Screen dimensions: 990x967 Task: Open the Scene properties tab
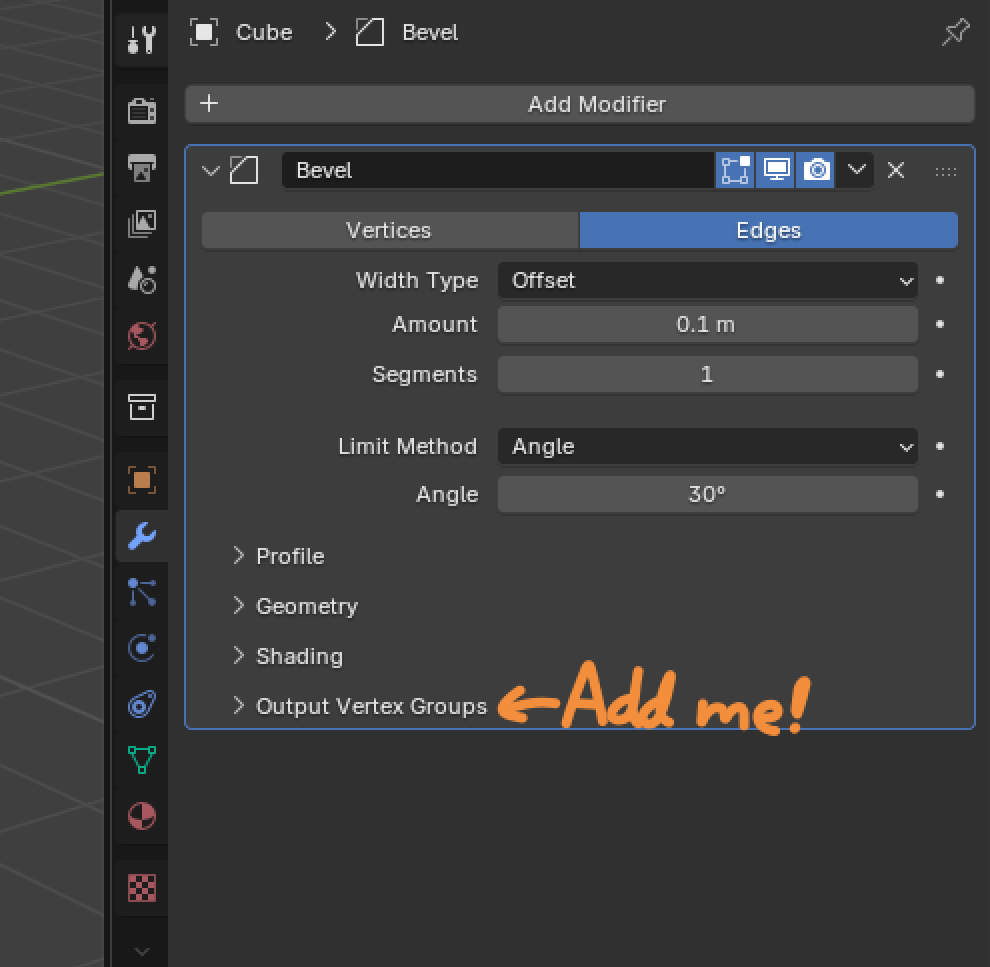tap(142, 280)
